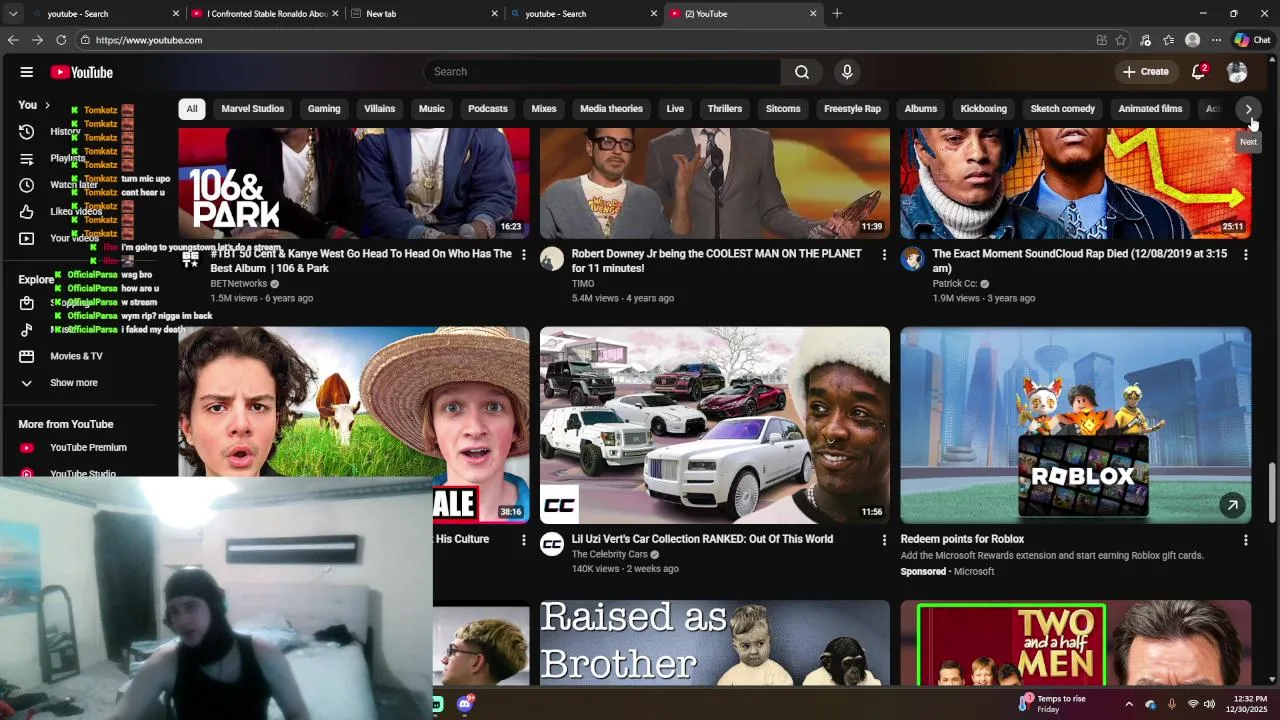Open options for Lil Uzi Vert video

(x=884, y=540)
